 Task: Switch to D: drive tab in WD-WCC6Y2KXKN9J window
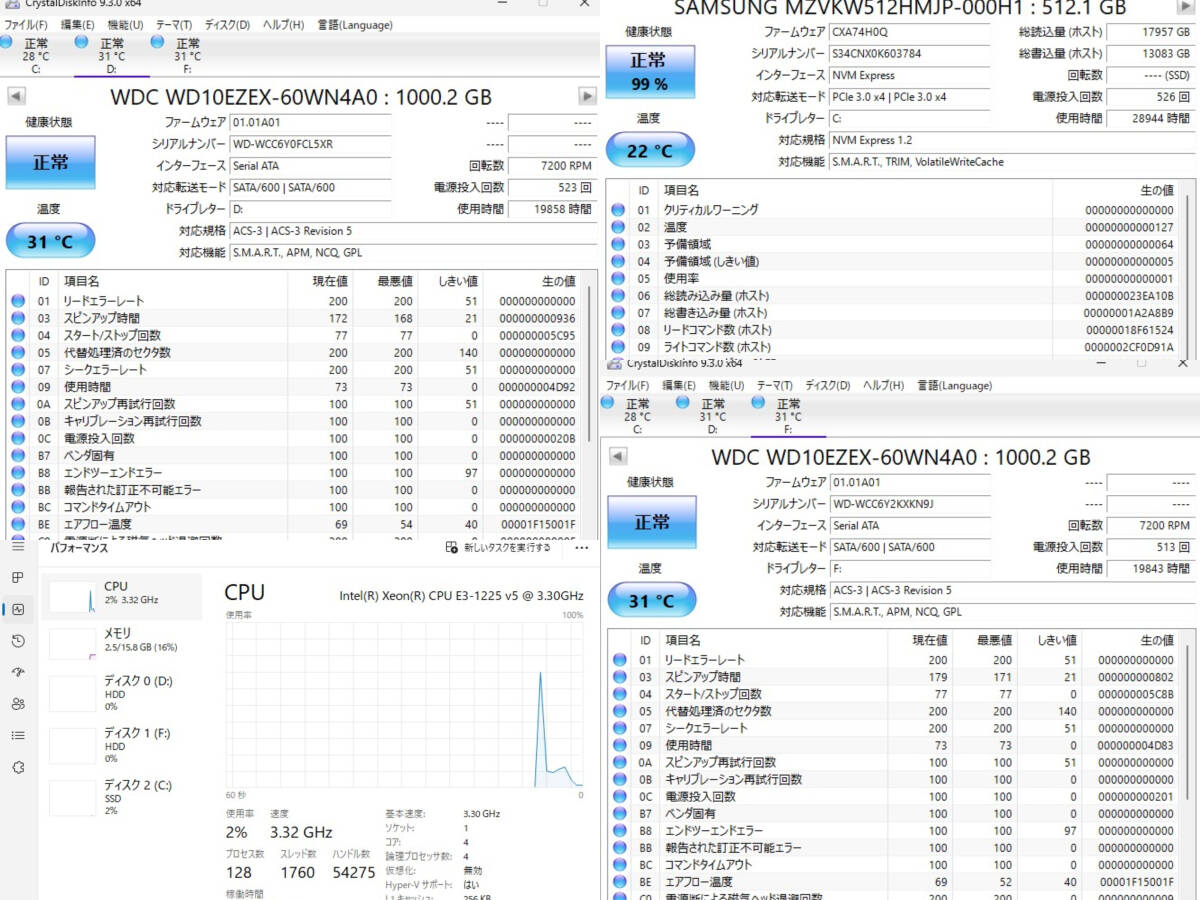712,416
